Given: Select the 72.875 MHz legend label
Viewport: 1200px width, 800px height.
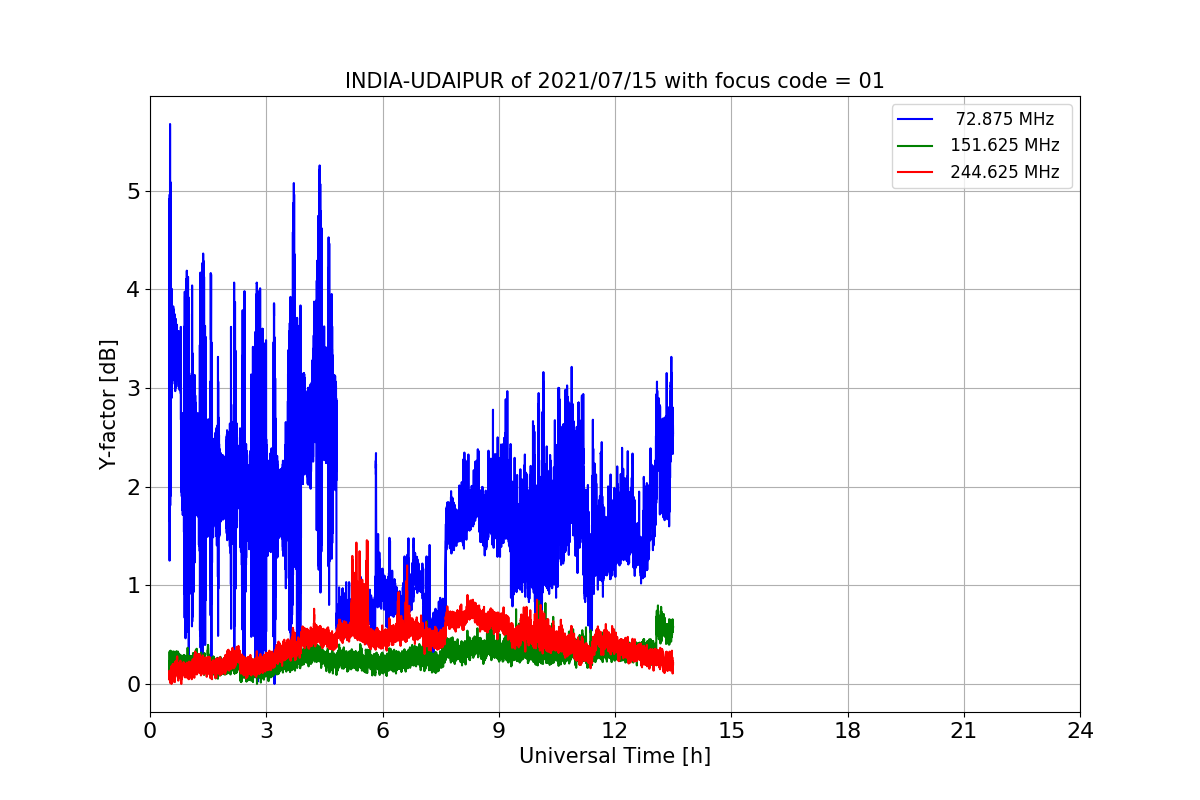Looking at the screenshot, I should coord(1005,119).
